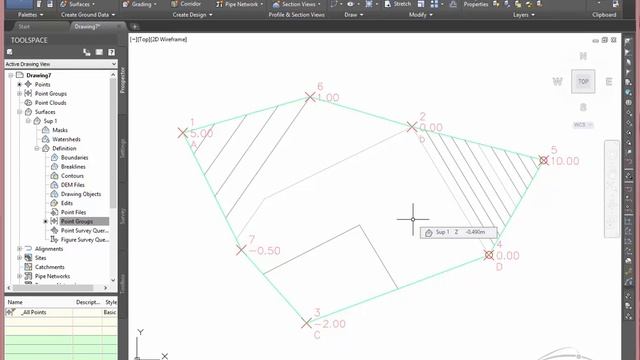Open the Pipe Network ribbon tool

pos(240,4)
